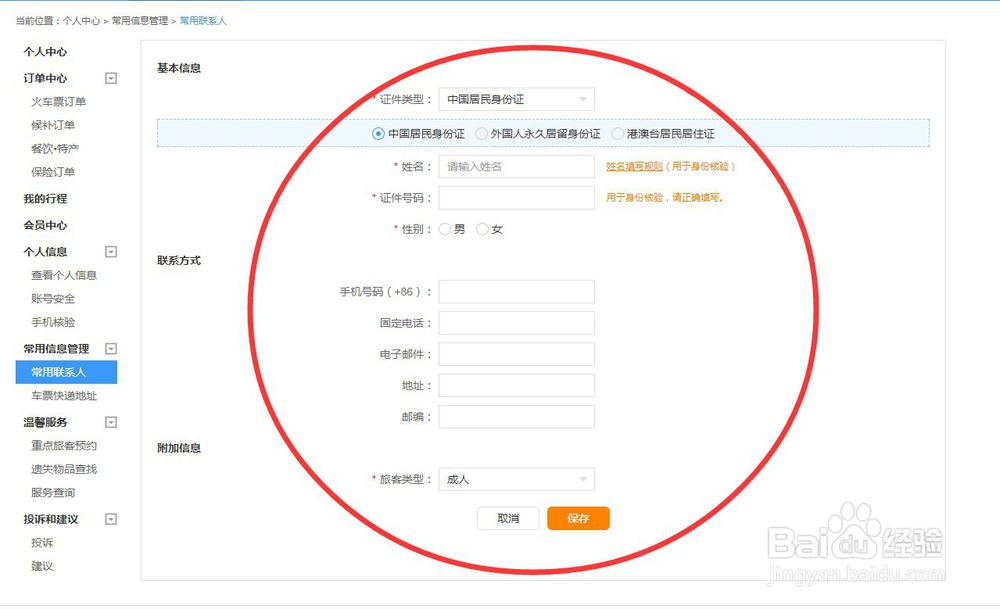The image size is (1000, 609).
Task: Click the 取消 cancel button
Action: point(508,519)
